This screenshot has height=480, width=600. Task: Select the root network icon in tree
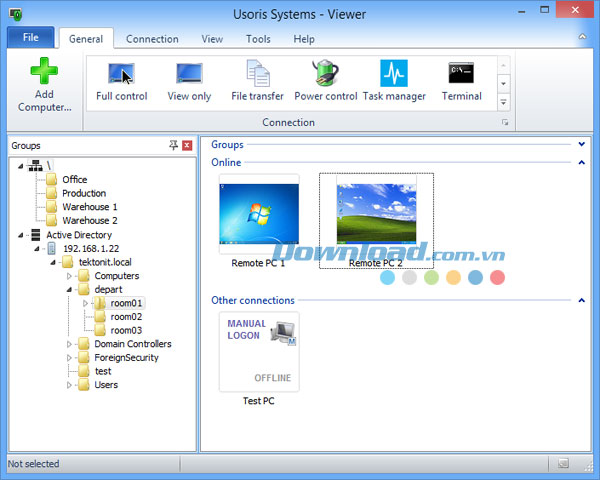35,166
